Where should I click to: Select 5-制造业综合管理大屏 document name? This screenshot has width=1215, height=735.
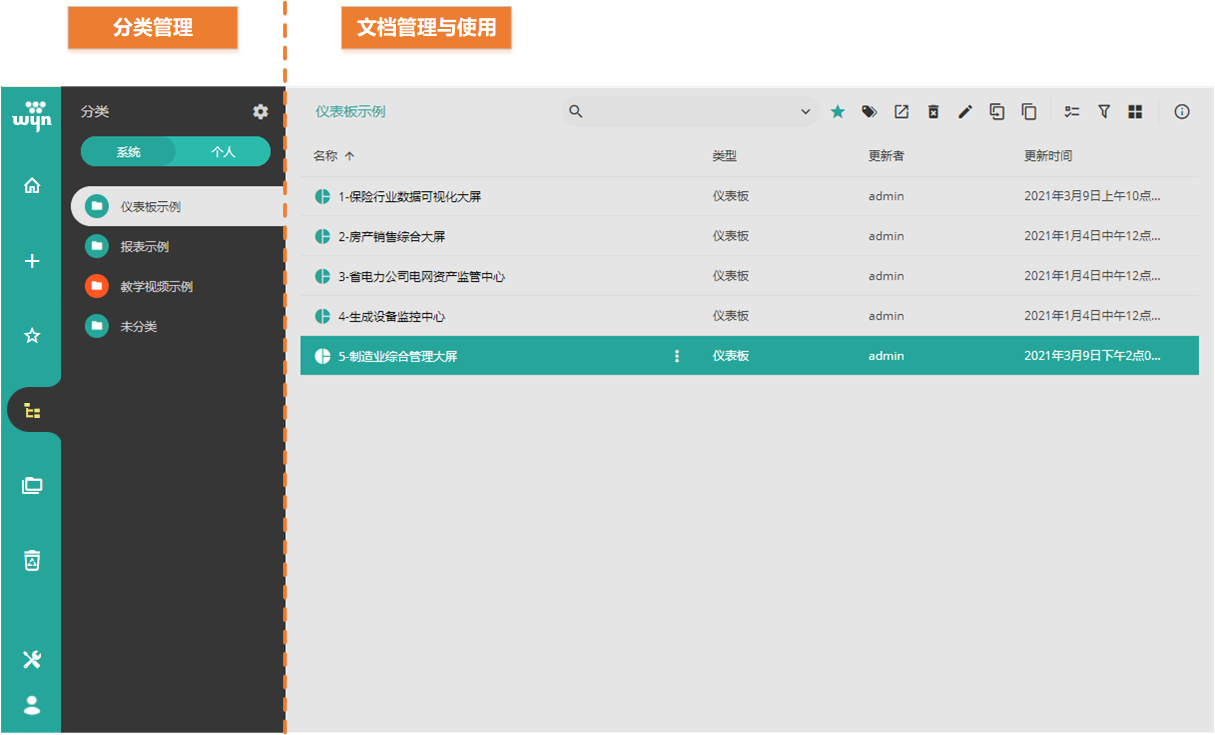(x=397, y=356)
